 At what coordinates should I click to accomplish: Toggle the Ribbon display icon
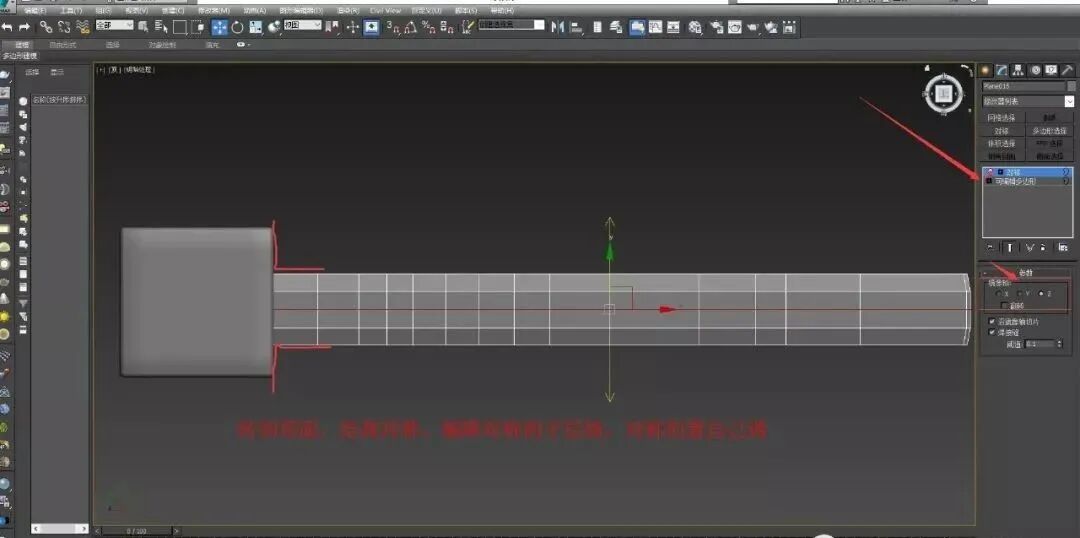[637, 27]
